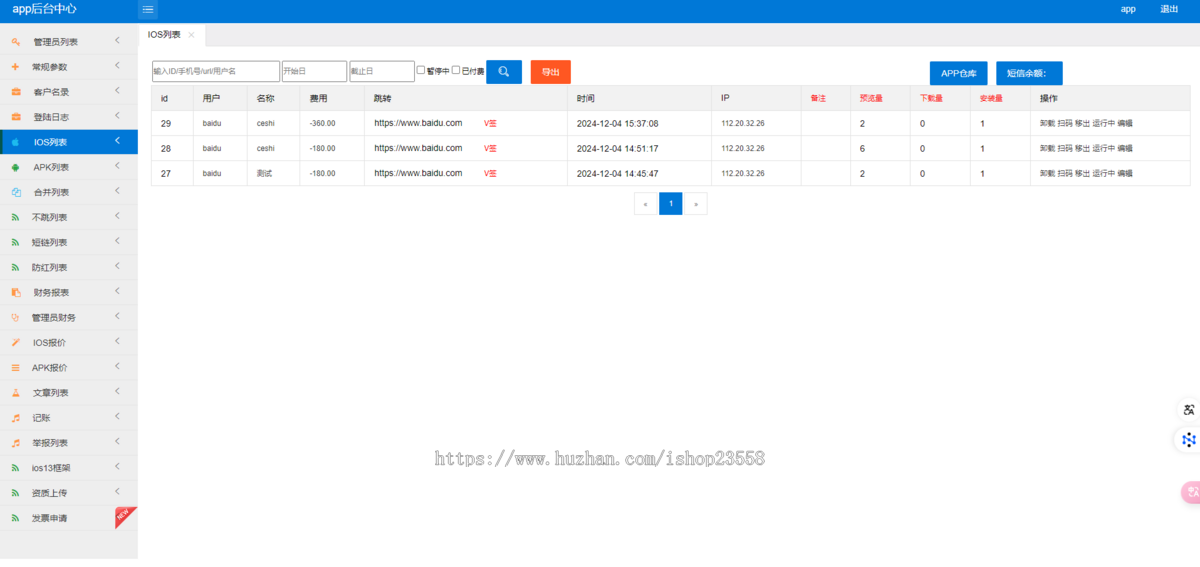Close the IOS列表 tab
The image size is (1200, 567).
(x=191, y=35)
